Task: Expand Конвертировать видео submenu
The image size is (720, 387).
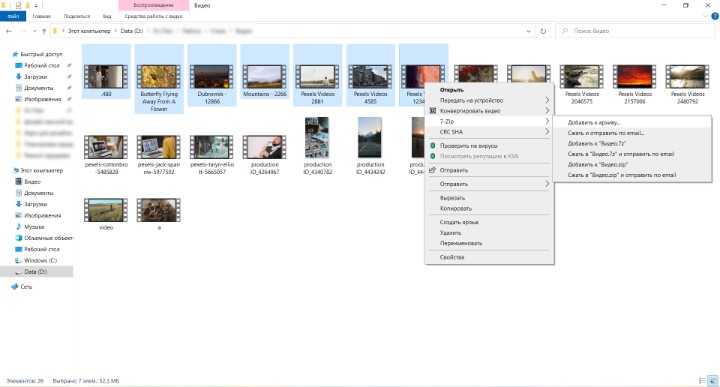Action: click(x=489, y=111)
